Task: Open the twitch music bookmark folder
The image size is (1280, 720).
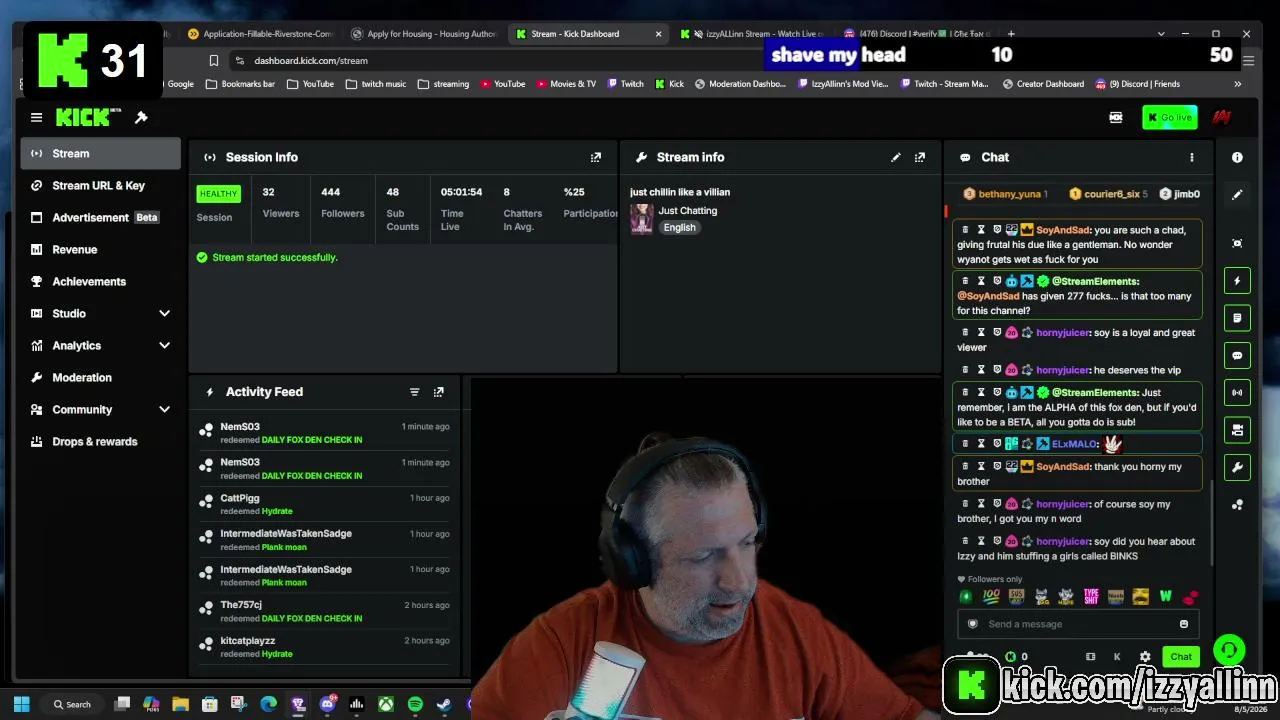Action: [x=376, y=84]
